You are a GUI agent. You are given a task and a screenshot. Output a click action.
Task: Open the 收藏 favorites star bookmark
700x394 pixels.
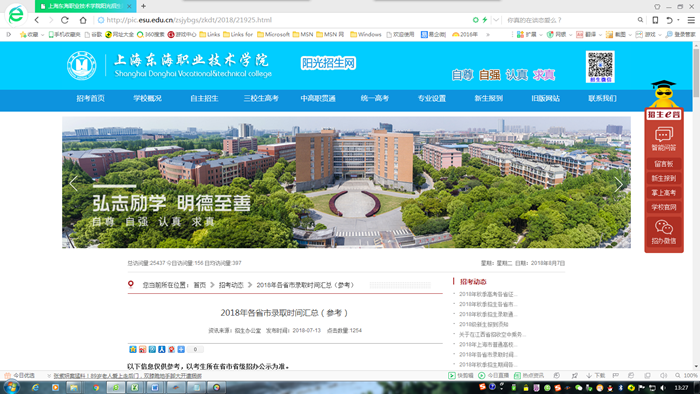[x=29, y=34]
